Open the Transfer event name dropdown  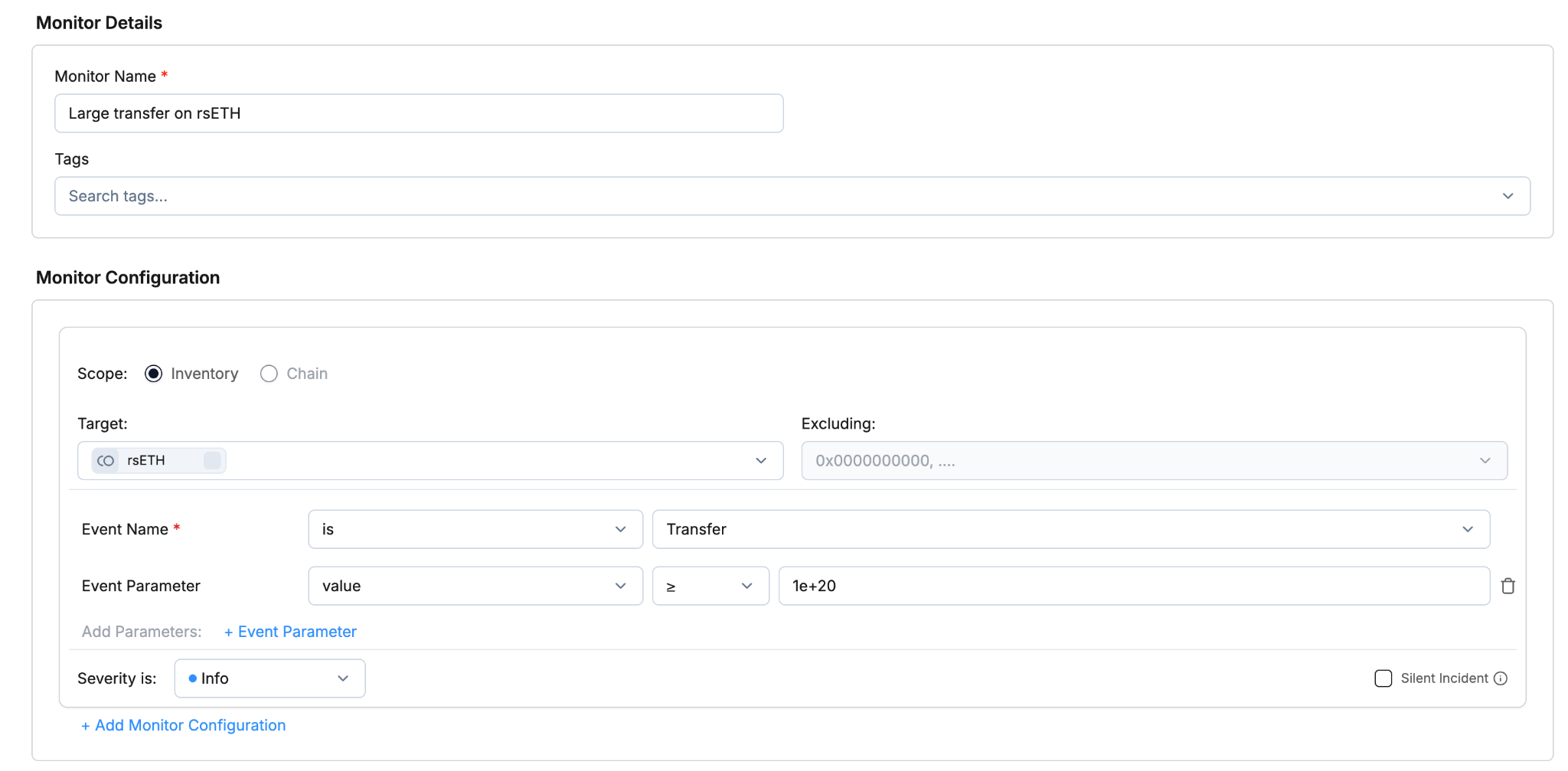(x=1070, y=529)
